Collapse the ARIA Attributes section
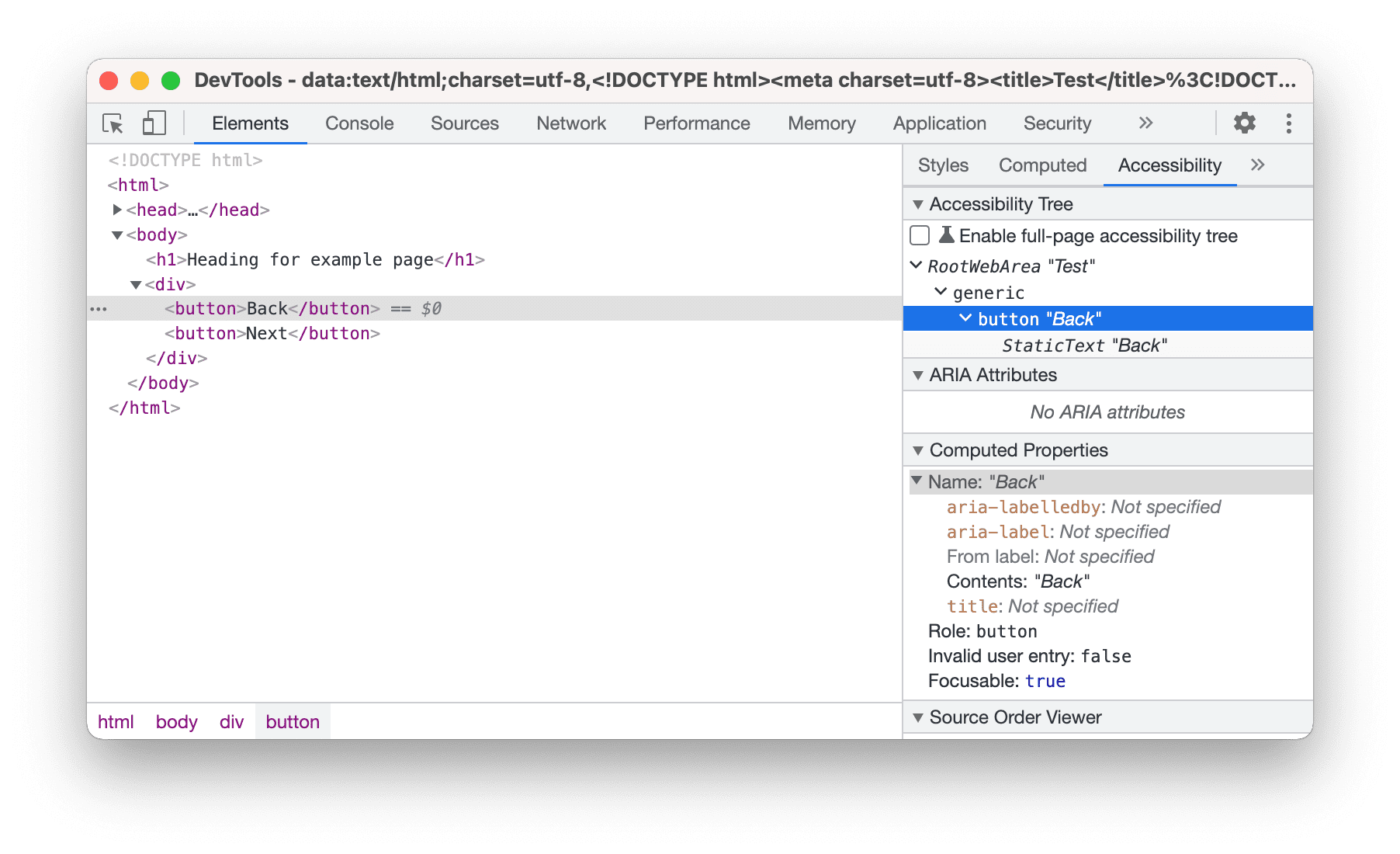This screenshot has width=1400, height=854. pos(919,374)
